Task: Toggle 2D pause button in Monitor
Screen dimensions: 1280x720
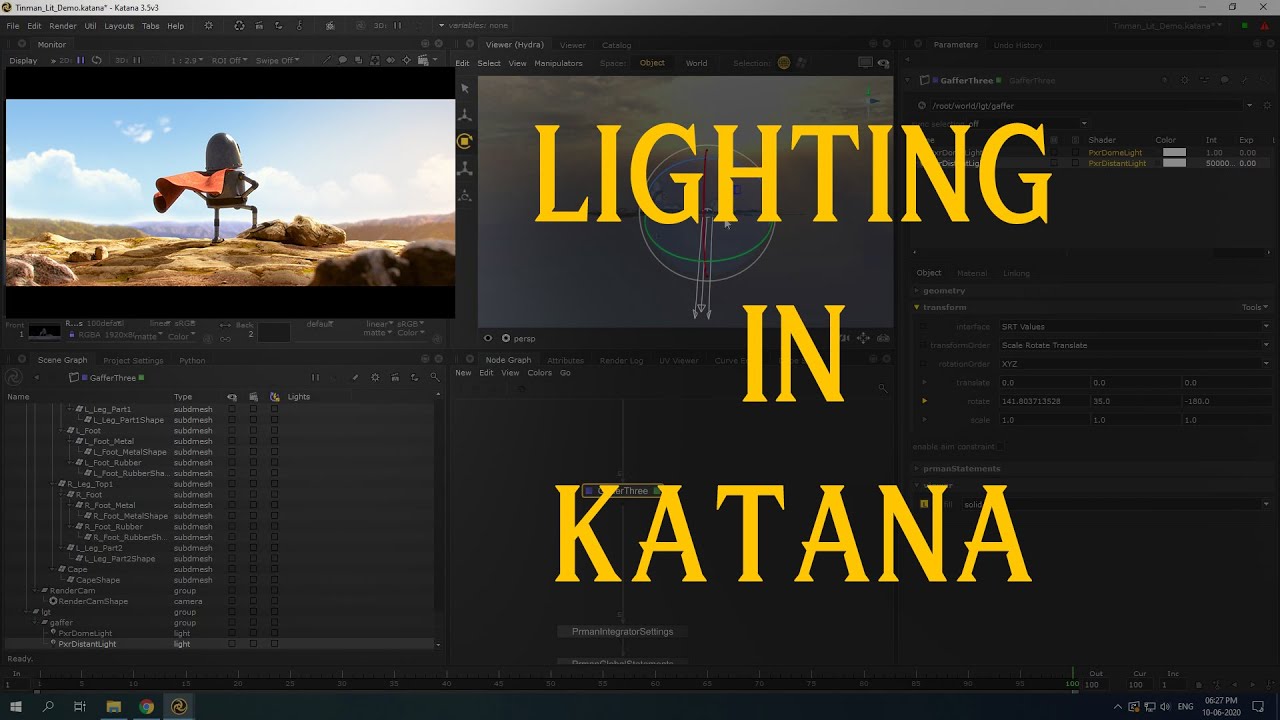Action: tap(81, 60)
